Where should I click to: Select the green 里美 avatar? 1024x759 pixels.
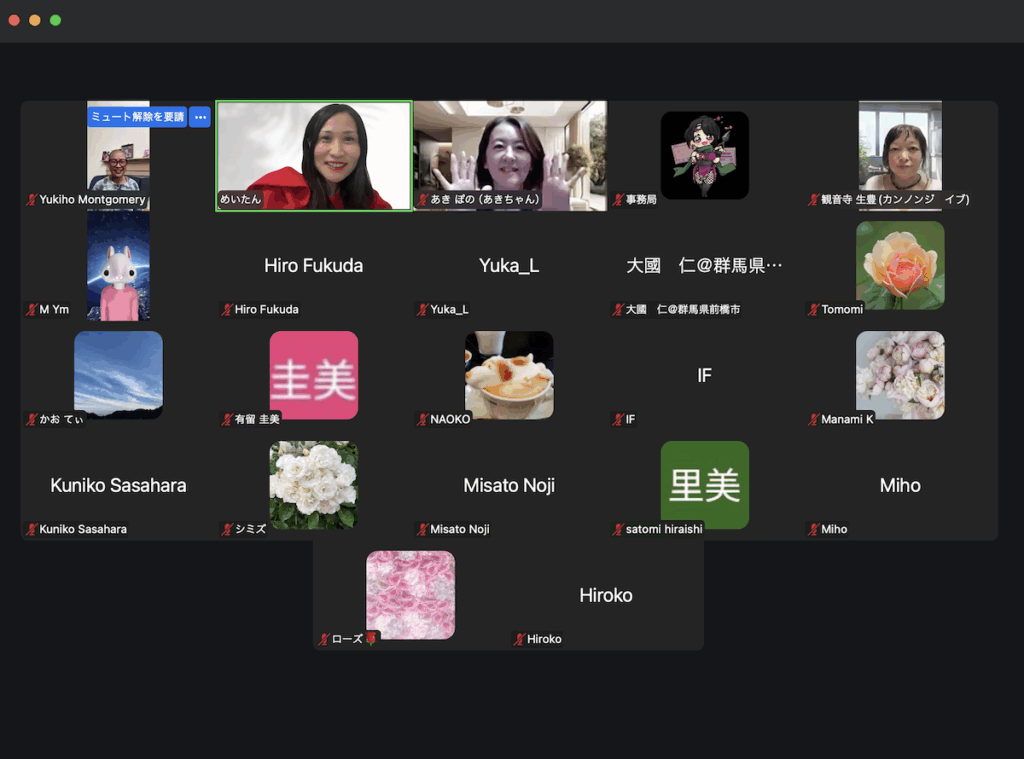click(x=704, y=485)
